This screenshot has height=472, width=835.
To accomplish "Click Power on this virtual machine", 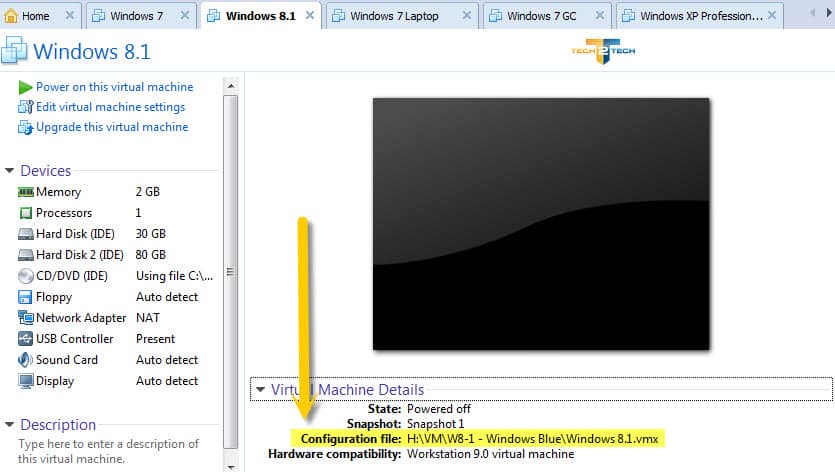I will pyautogui.click(x=114, y=87).
